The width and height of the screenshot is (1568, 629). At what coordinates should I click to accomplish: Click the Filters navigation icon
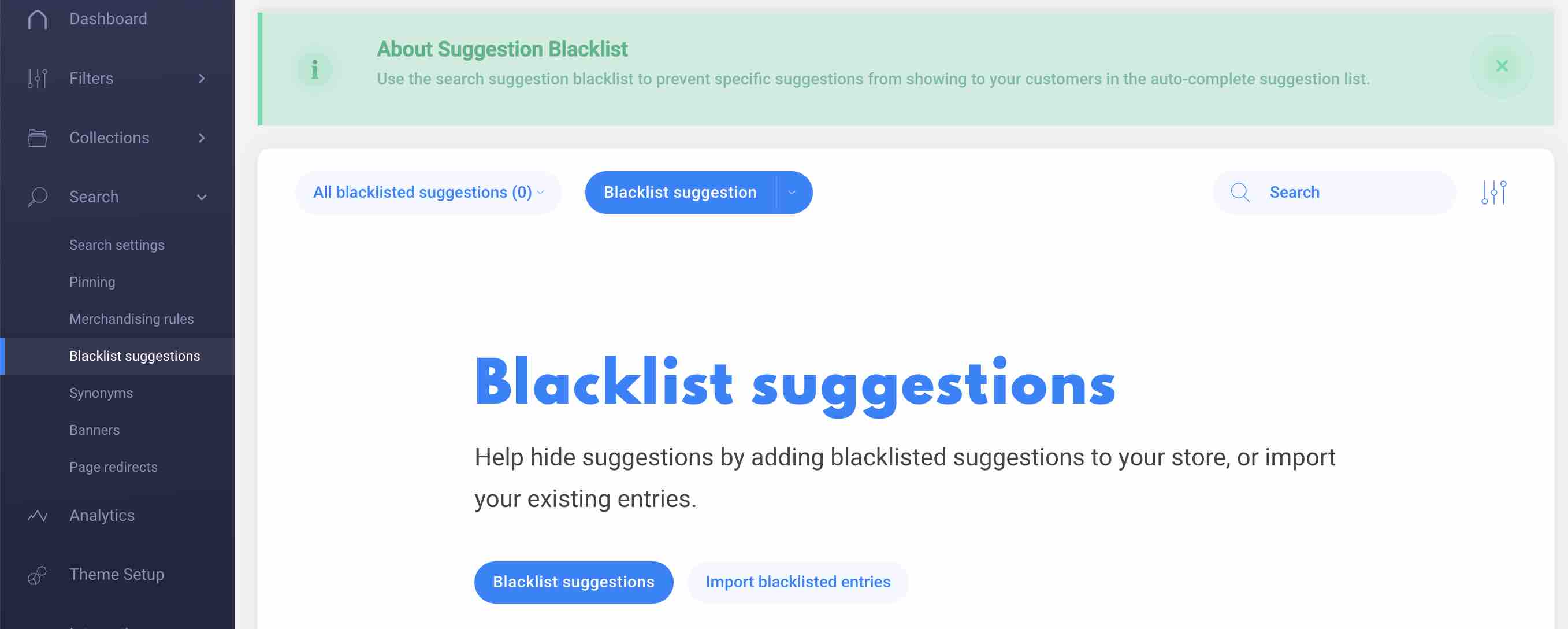[36, 78]
